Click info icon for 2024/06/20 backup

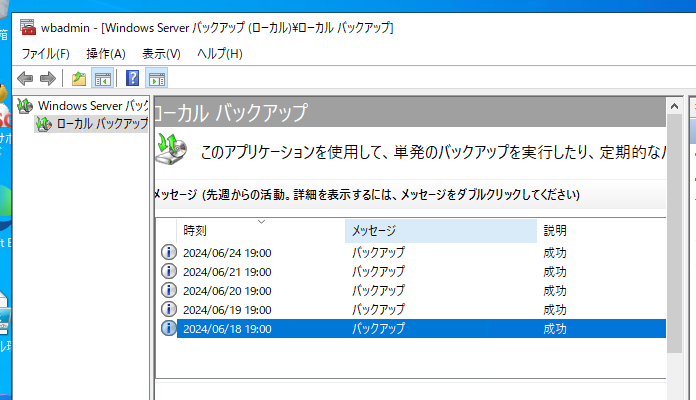tap(169, 290)
